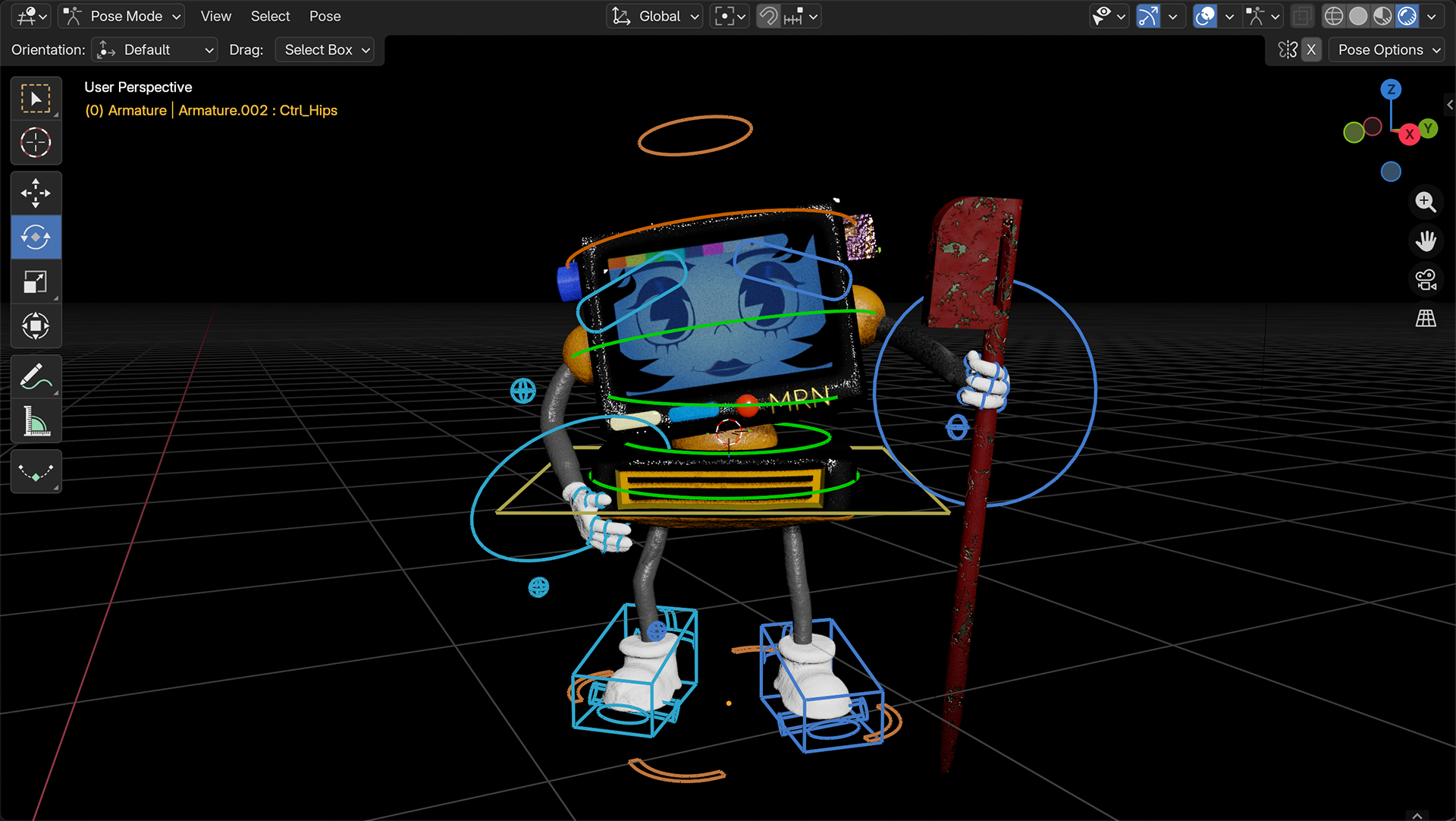This screenshot has width=1456, height=821.
Task: Switch to wireframe viewport shading
Action: click(1334, 16)
